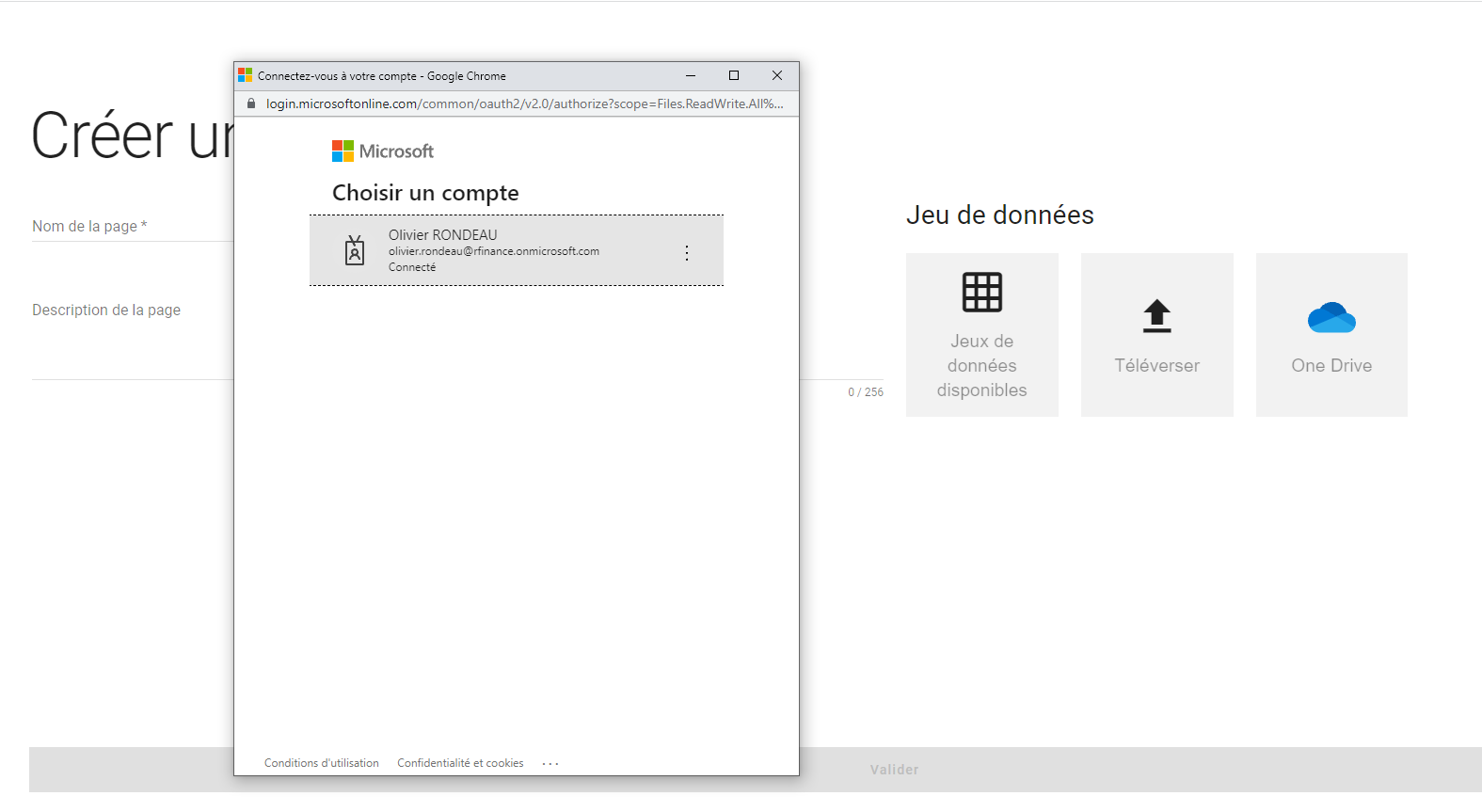The height and width of the screenshot is (812, 1482).
Task: Open the Conditions d'utilisation link
Action: click(322, 763)
